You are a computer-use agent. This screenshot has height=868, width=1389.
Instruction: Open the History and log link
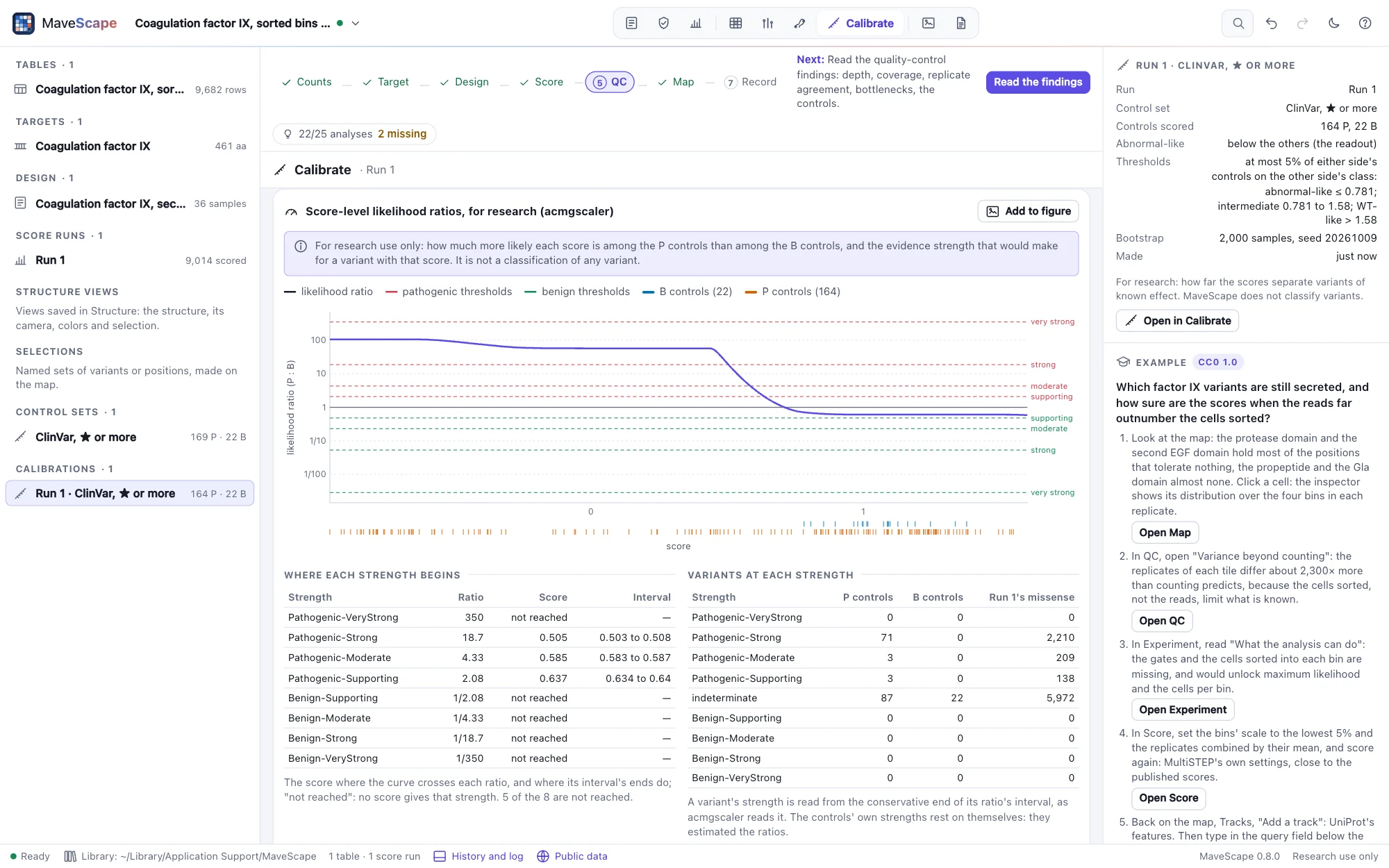[479, 856]
